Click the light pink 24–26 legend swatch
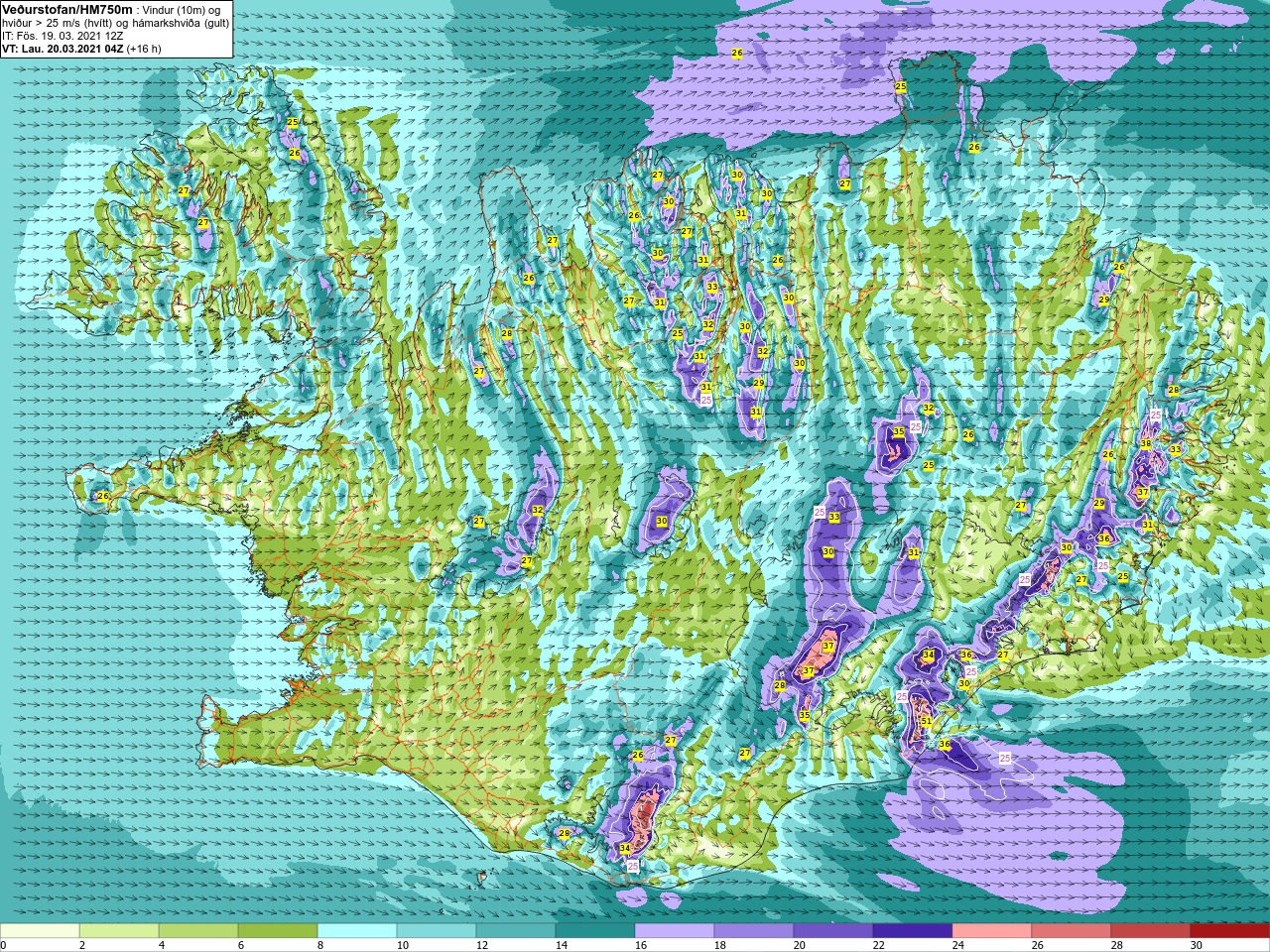Viewport: 1270px width, 952px height. point(992,931)
